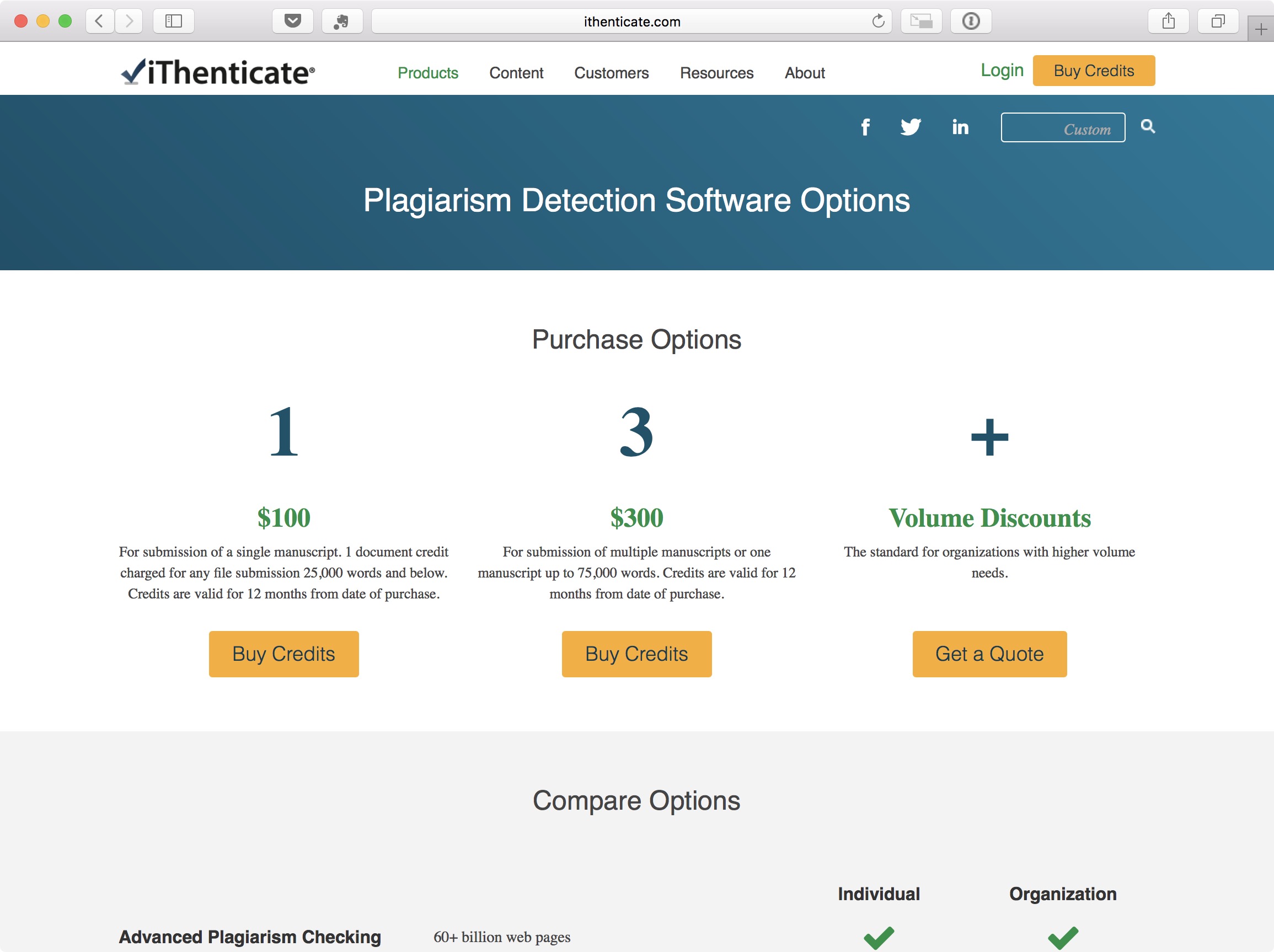
Task: Click the iThenticate logo
Action: (218, 72)
